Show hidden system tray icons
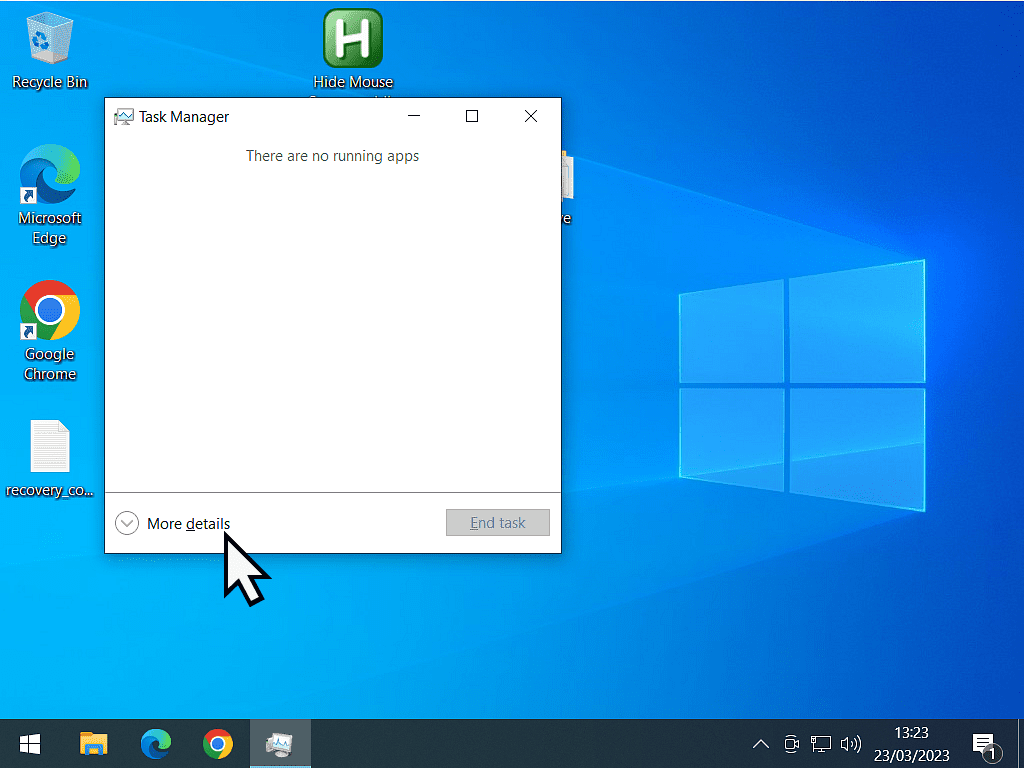This screenshot has height=768, width=1024. coord(761,744)
